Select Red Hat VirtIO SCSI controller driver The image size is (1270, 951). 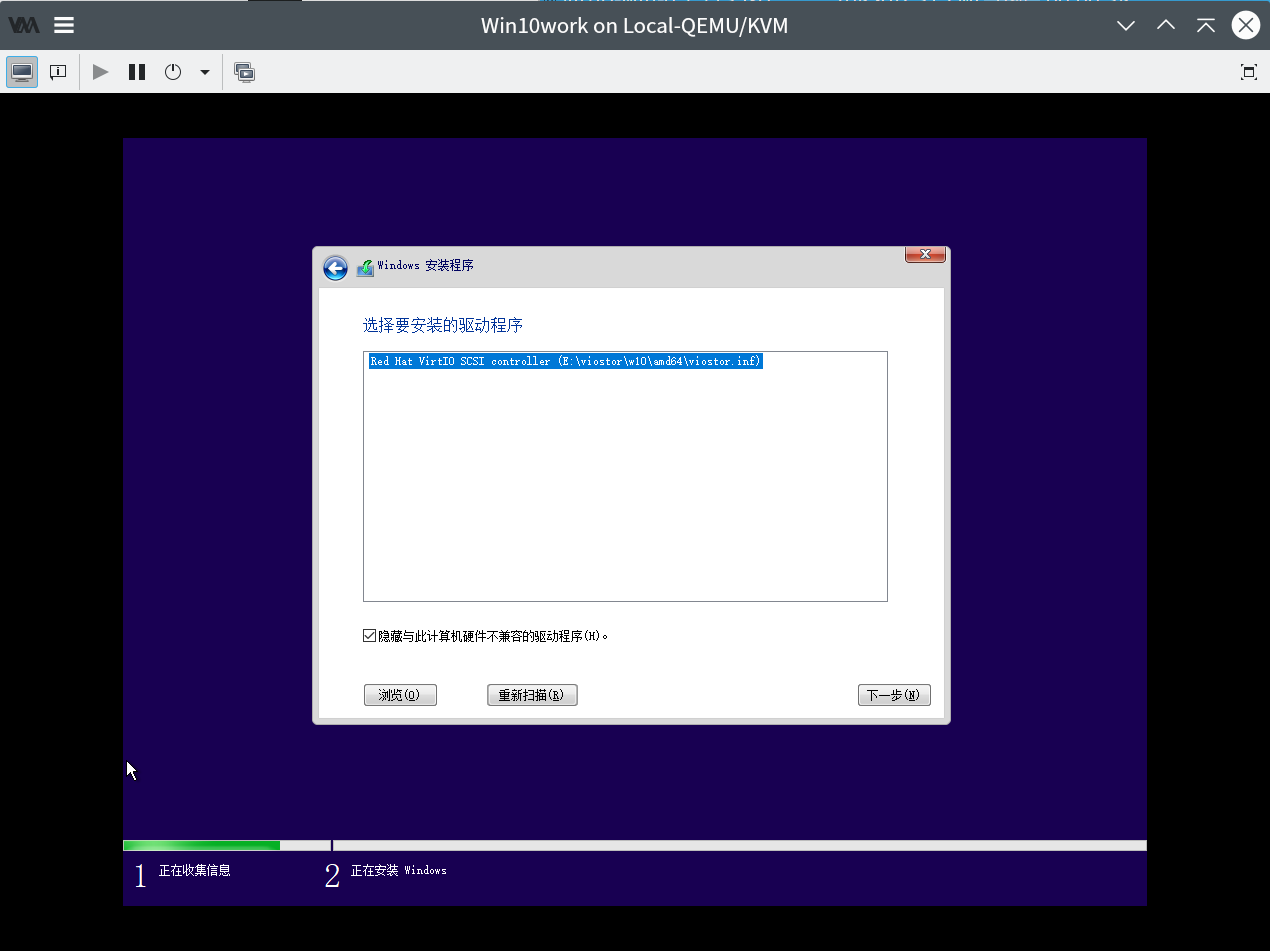[x=565, y=361]
